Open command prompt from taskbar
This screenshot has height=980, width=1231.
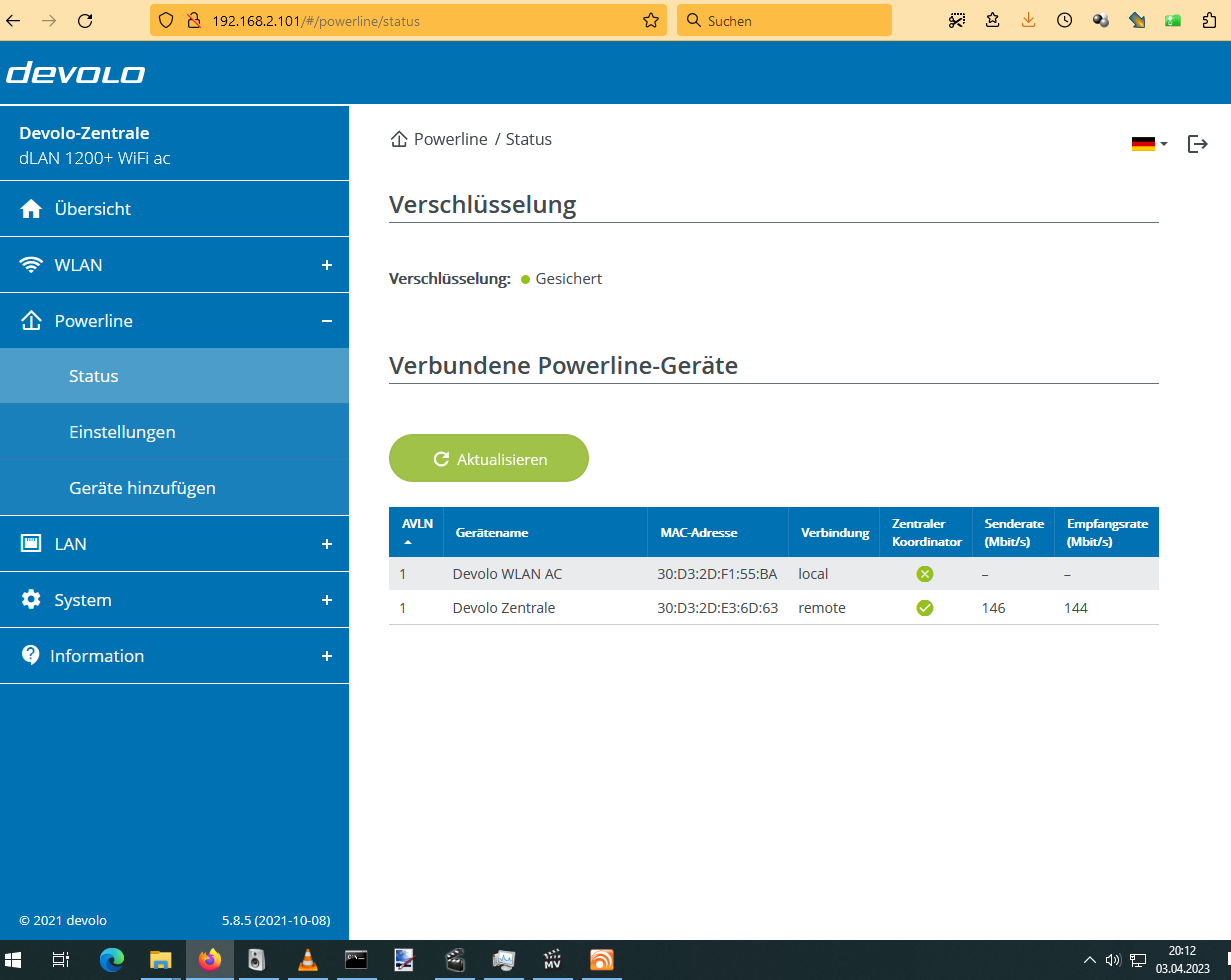[355, 960]
